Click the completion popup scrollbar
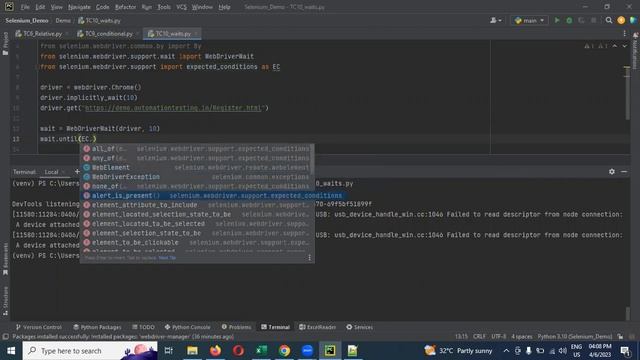Viewport: 640px width, 360px height. [312, 159]
